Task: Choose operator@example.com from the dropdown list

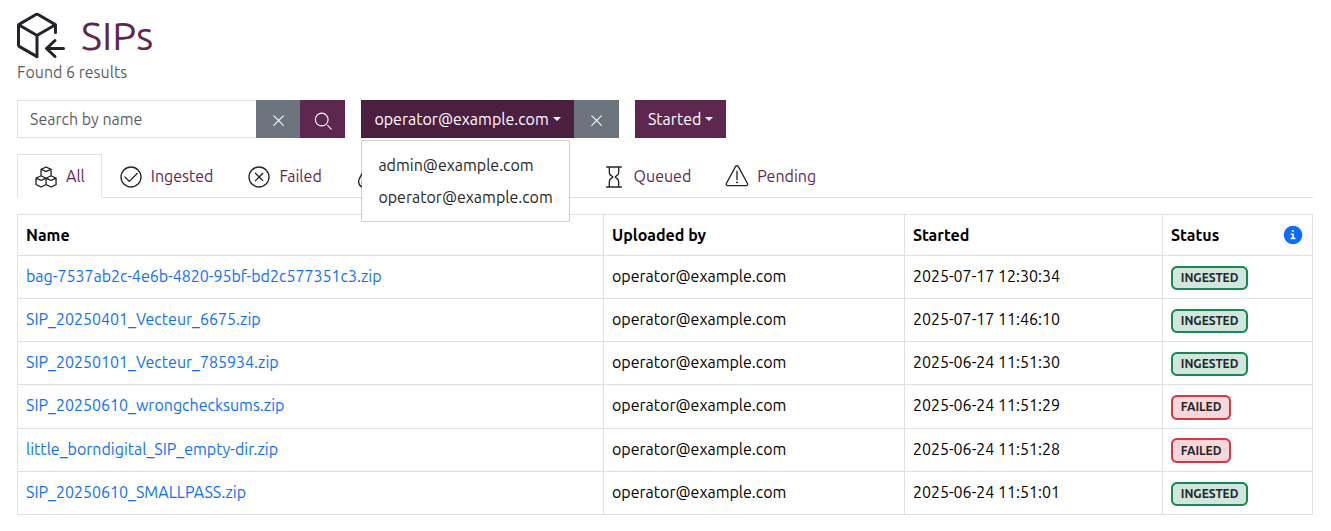Action: click(465, 197)
